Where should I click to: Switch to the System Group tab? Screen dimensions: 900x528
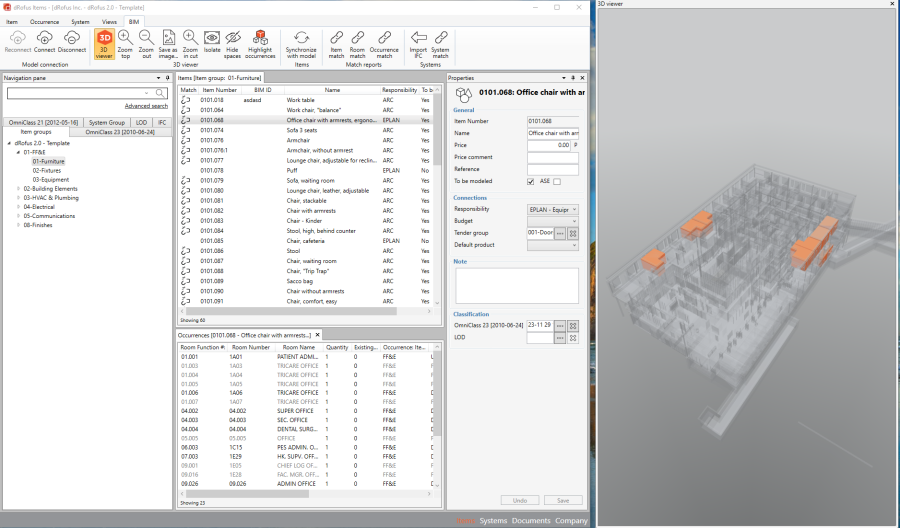[x=107, y=122]
